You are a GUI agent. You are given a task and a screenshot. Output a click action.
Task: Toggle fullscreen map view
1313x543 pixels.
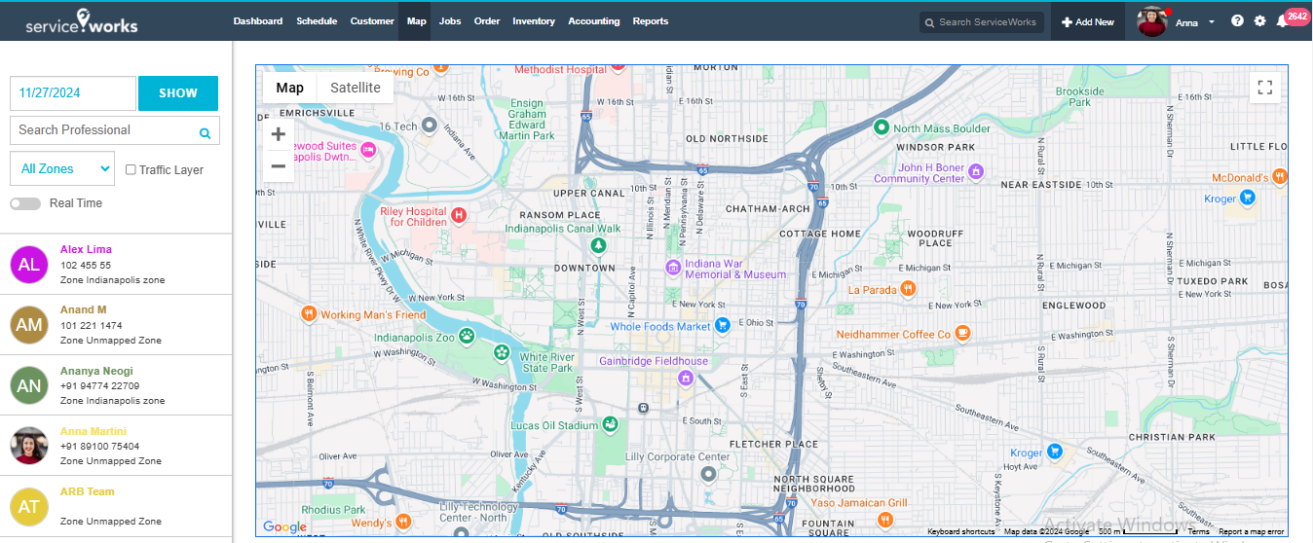coord(1265,87)
